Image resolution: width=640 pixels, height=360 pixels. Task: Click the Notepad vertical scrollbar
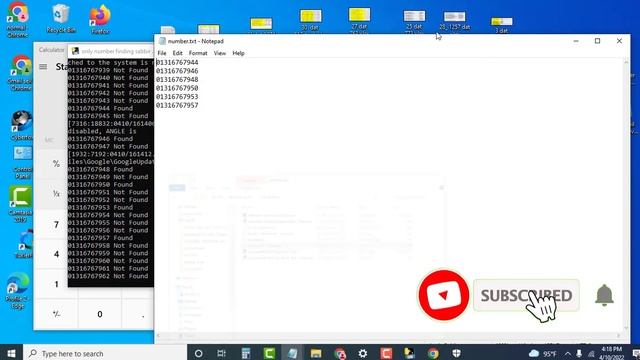[626, 195]
